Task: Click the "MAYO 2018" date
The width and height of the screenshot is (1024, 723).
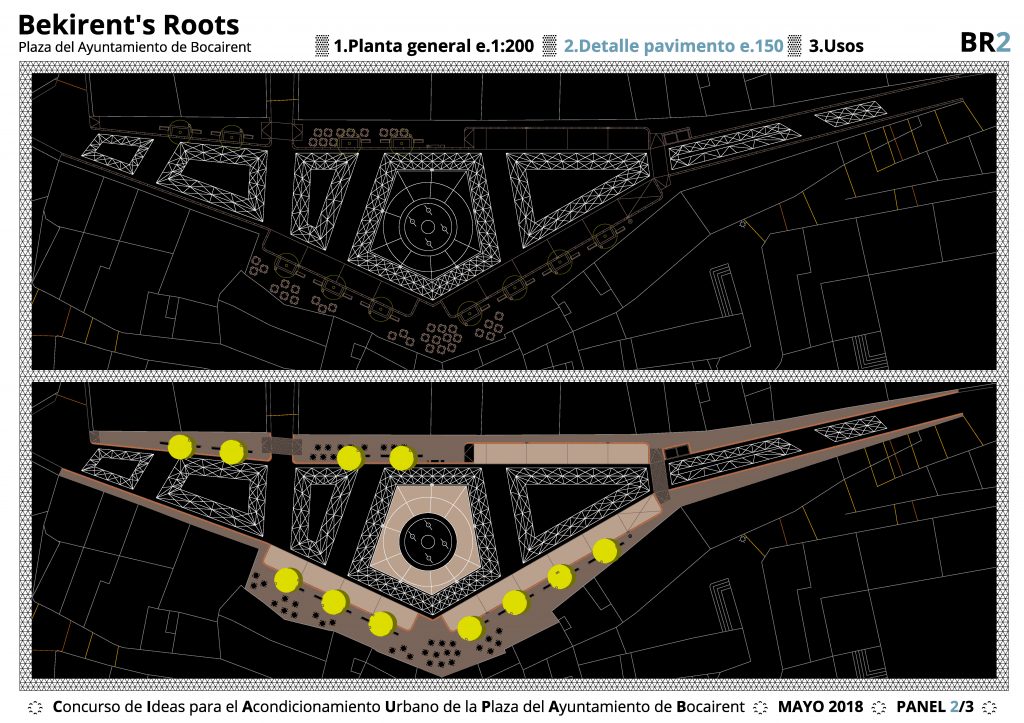Action: 820,707
